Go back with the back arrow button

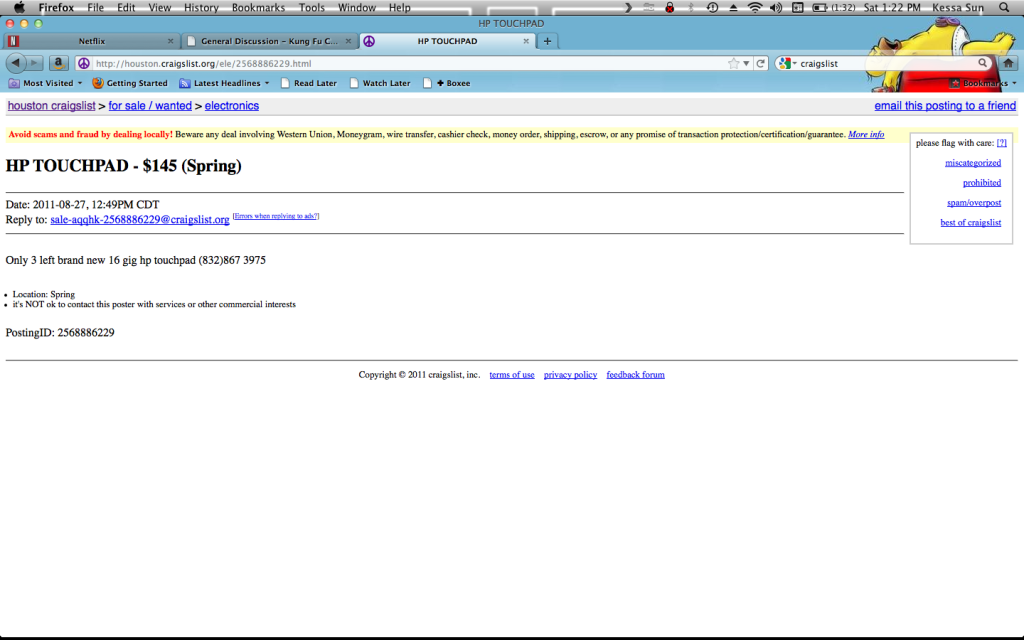[16, 63]
